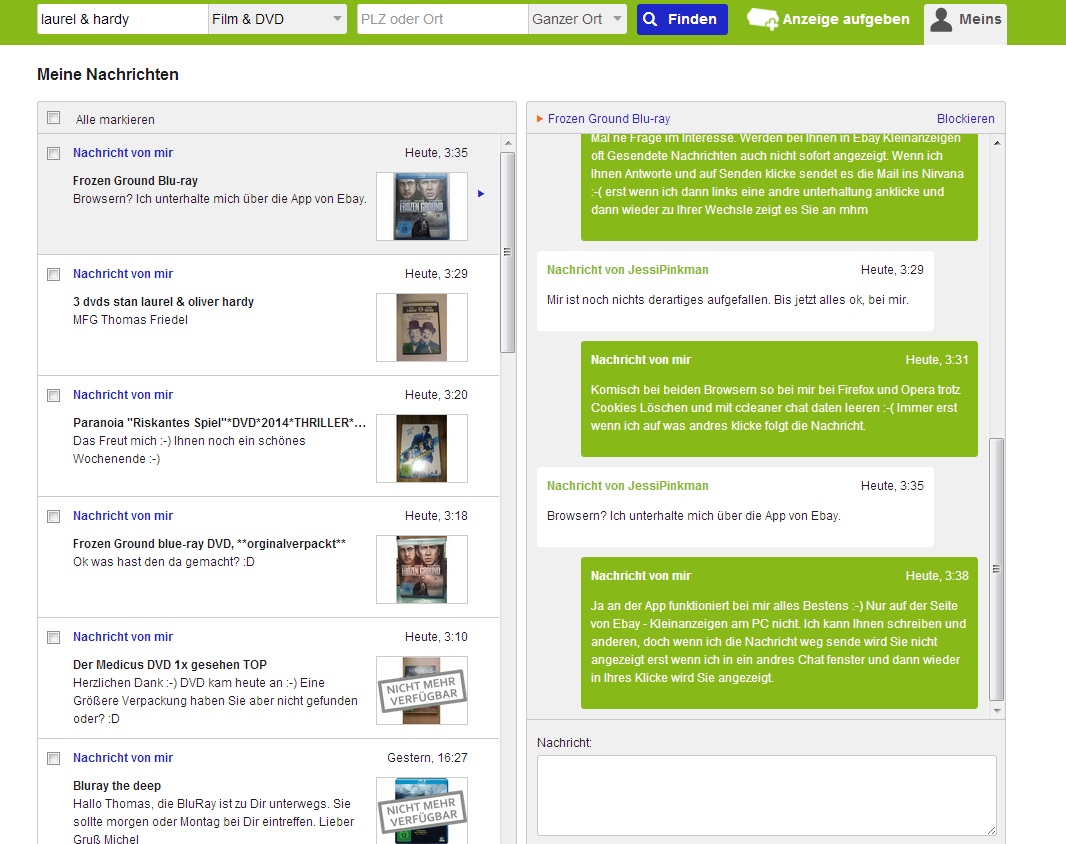Image resolution: width=1066 pixels, height=844 pixels.
Task: Open Nachricht von mir link at Heute, 3:10
Action: [x=123, y=637]
